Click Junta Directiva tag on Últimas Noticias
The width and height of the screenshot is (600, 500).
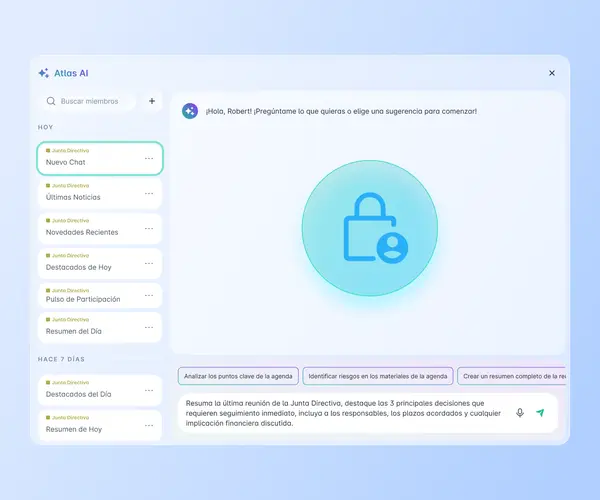pos(68,186)
